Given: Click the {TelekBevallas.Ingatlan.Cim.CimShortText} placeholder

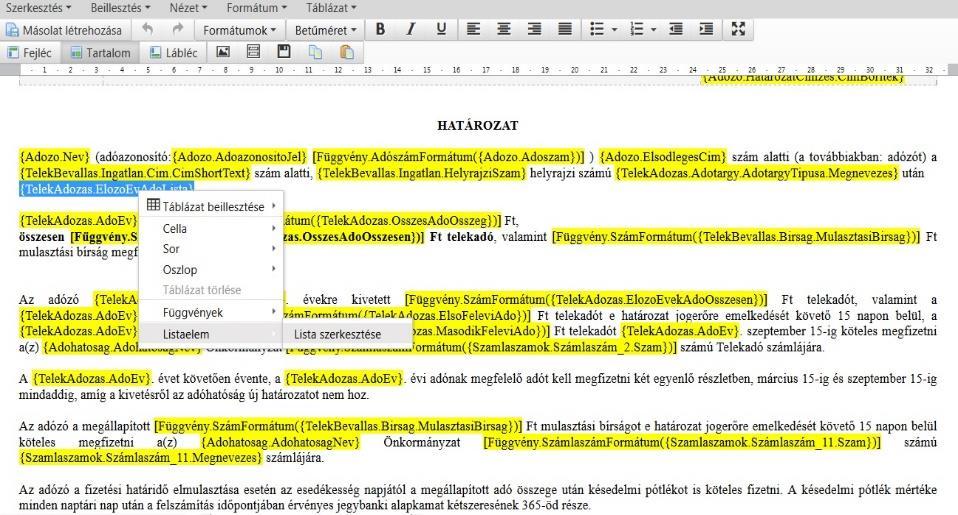Looking at the screenshot, I should 134,173.
